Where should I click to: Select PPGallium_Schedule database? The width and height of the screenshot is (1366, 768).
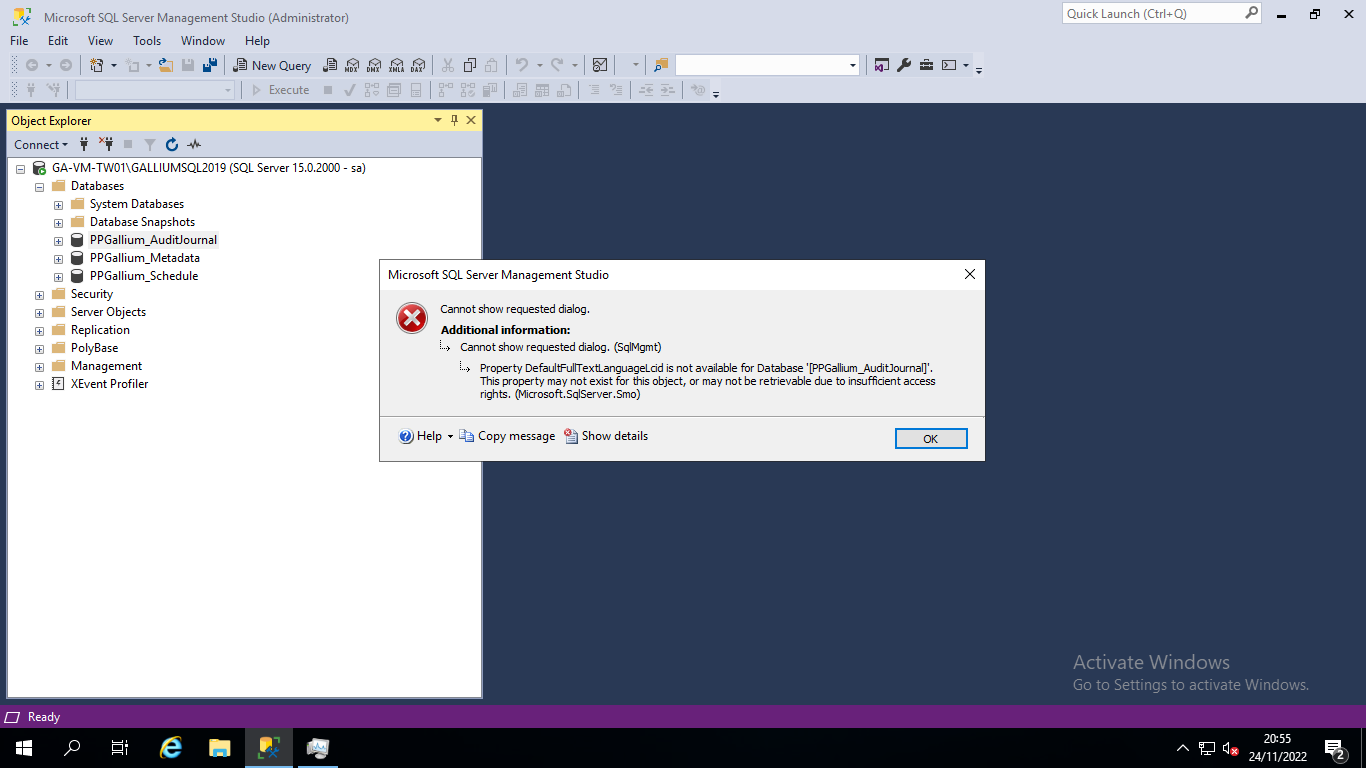144,276
